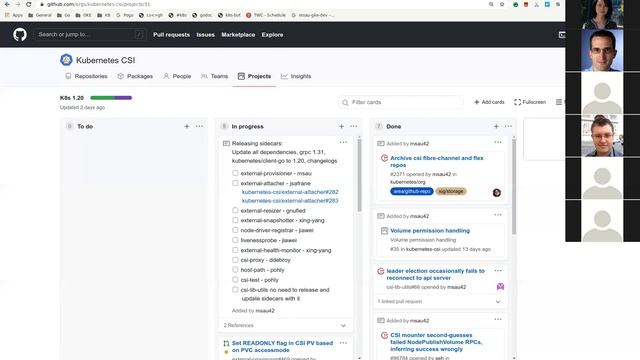Click Add cards button
The image size is (640, 360).
[489, 102]
